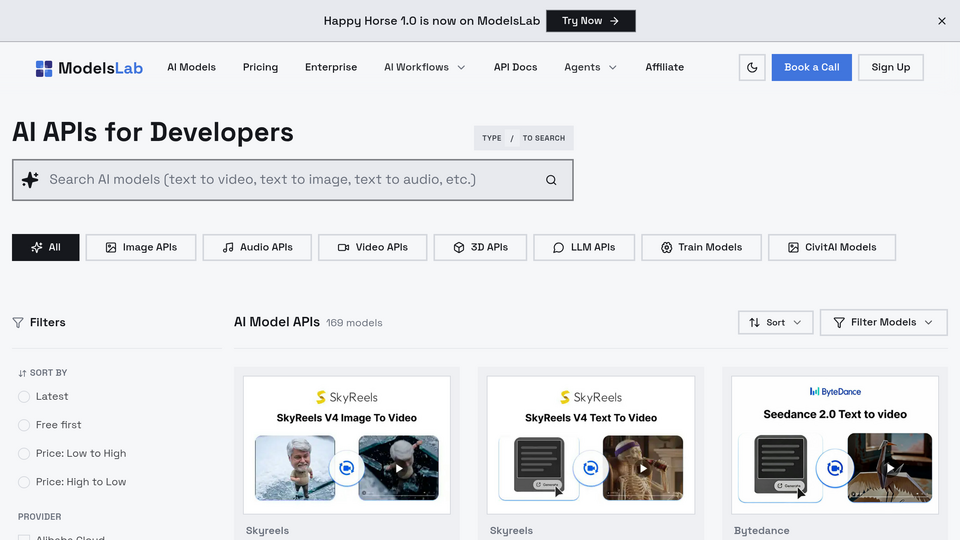Click the Skyreels provider label under Image To Video

[x=267, y=531]
